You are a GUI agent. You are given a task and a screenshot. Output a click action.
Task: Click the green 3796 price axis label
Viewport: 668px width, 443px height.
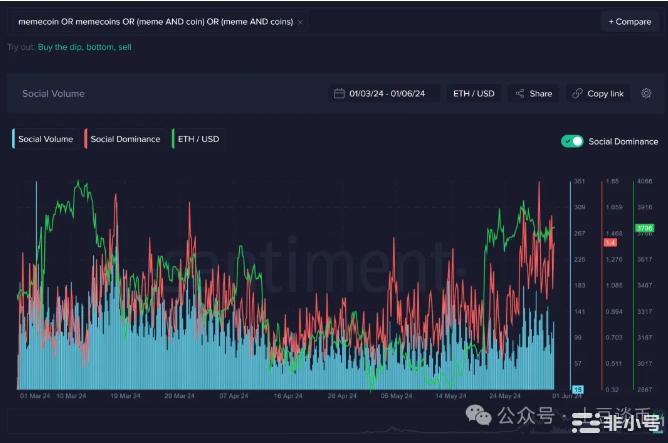click(x=644, y=229)
